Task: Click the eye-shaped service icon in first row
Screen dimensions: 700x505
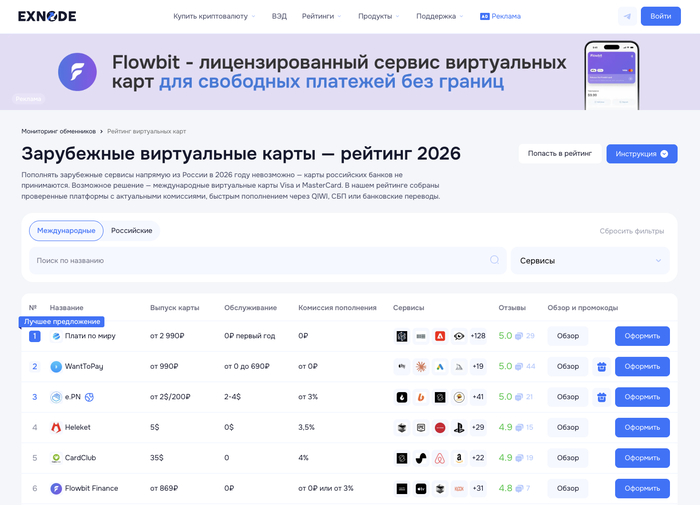Action: click(459, 336)
